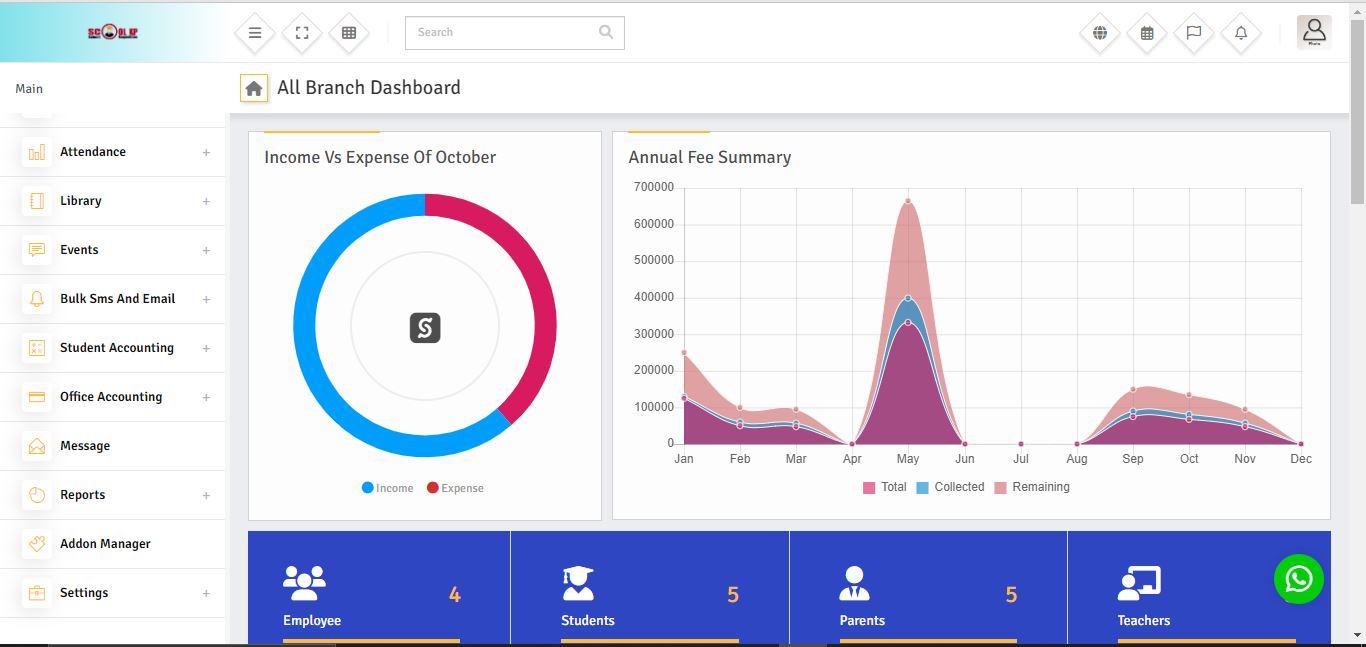Open the Message menu item

85,446
